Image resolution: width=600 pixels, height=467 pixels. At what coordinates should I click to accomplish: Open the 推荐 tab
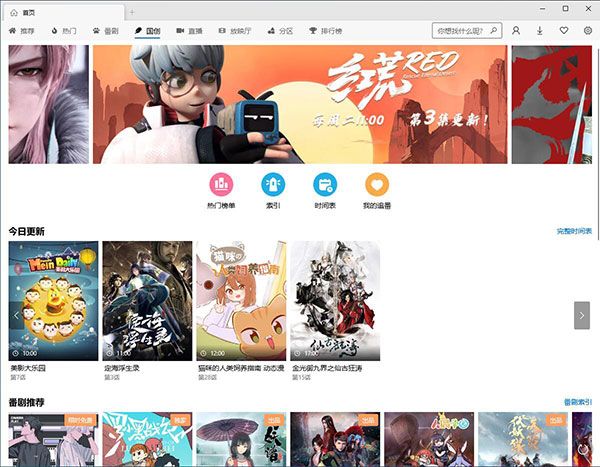[x=21, y=31]
